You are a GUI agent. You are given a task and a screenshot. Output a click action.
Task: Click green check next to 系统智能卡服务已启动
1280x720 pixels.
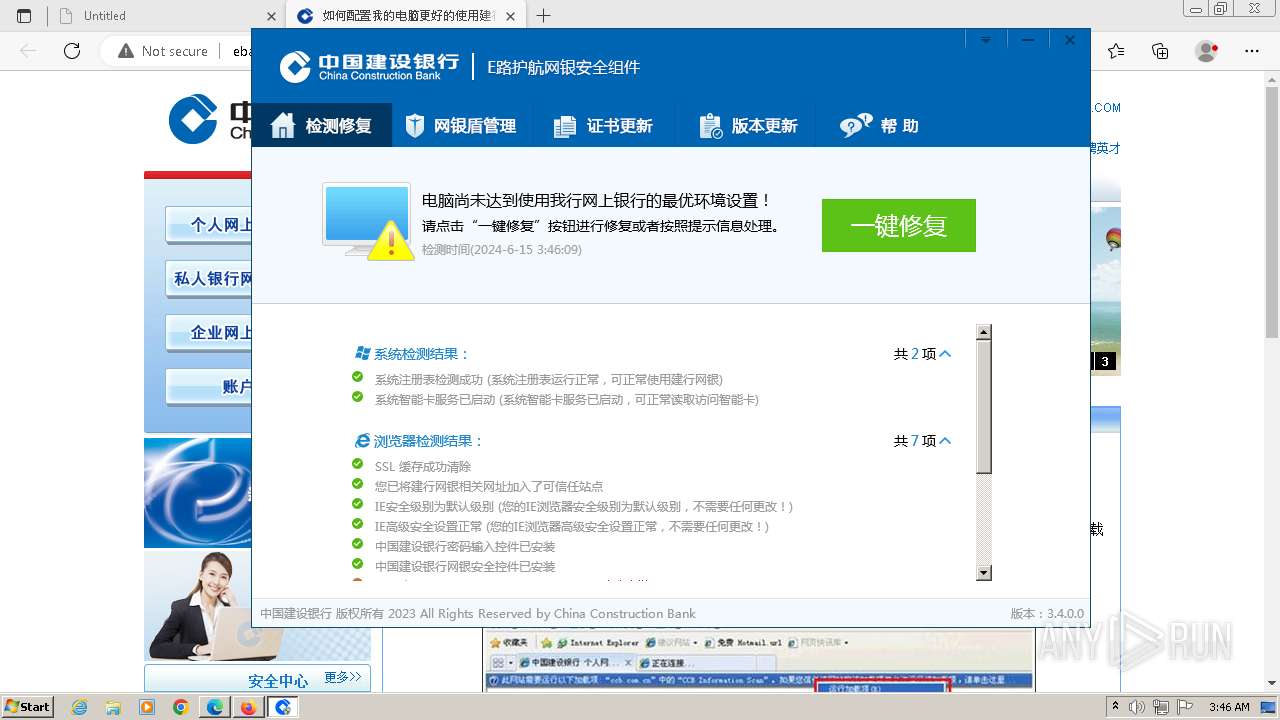point(358,397)
